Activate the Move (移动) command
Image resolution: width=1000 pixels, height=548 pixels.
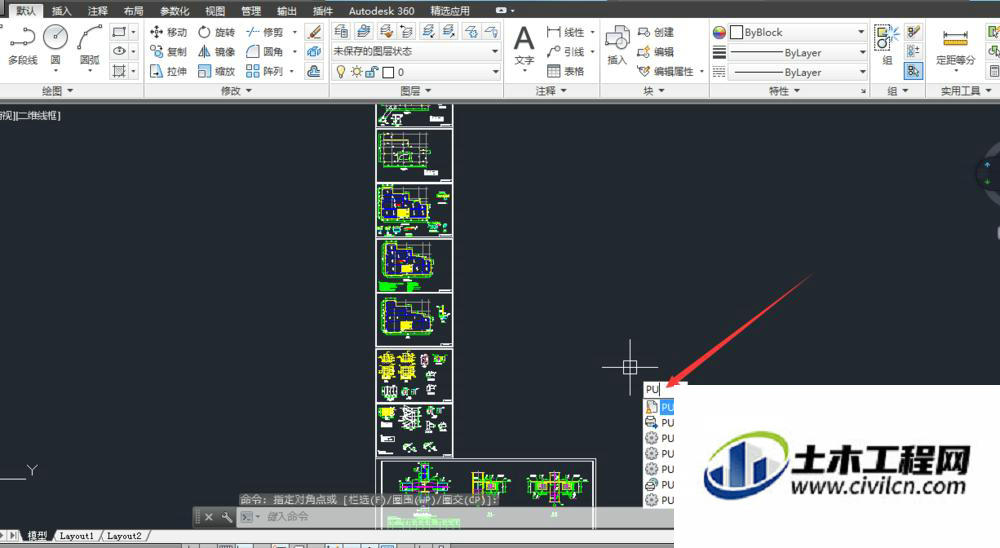(168, 32)
